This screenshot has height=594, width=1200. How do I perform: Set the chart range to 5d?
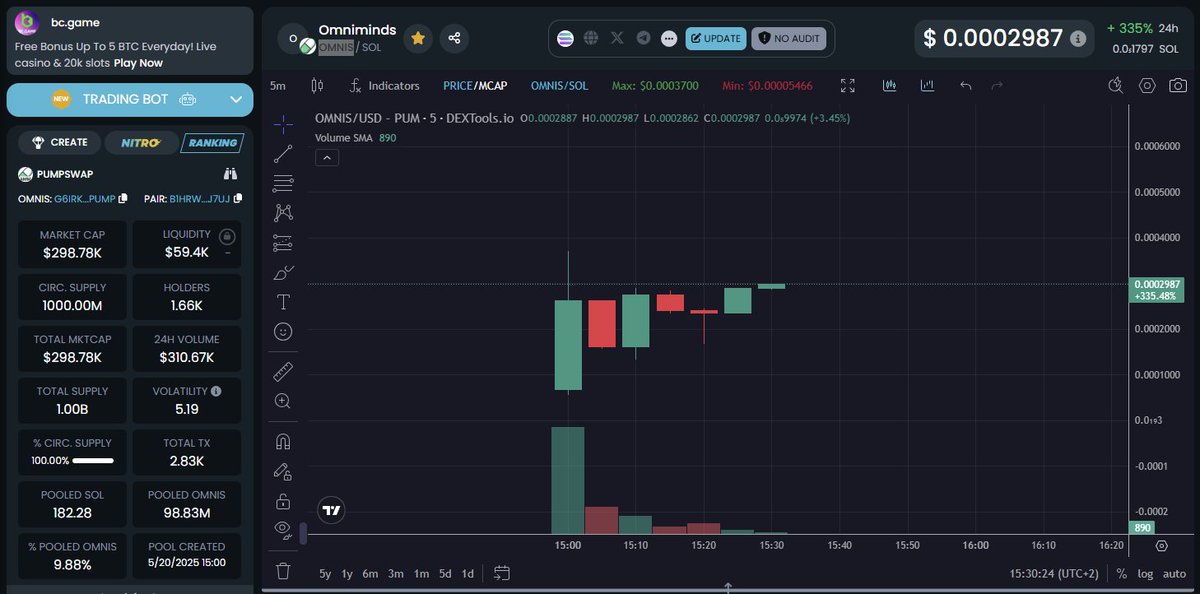point(445,574)
